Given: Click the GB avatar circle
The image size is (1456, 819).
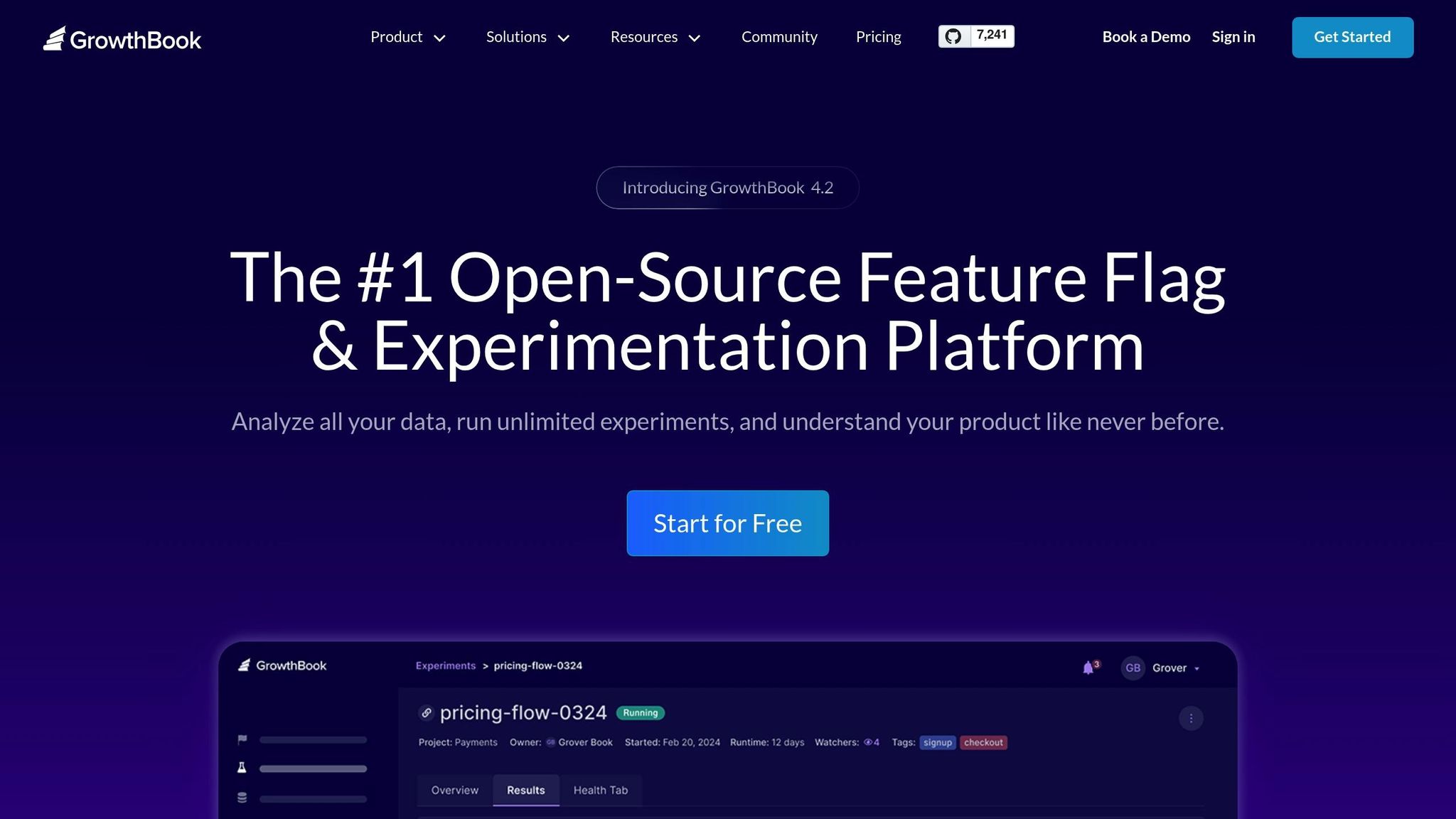Looking at the screenshot, I should [x=1133, y=668].
